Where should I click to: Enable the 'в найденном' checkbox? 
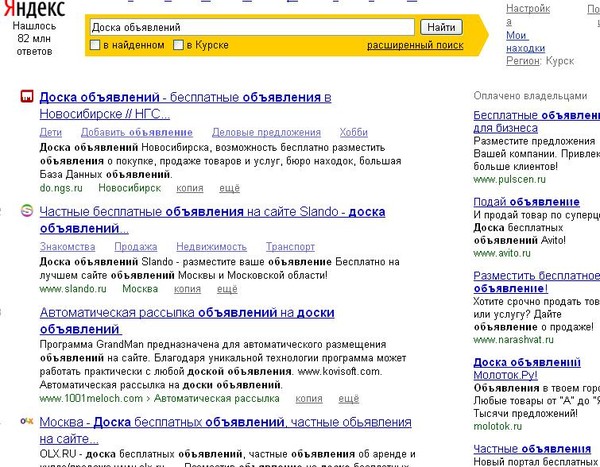pyautogui.click(x=95, y=45)
